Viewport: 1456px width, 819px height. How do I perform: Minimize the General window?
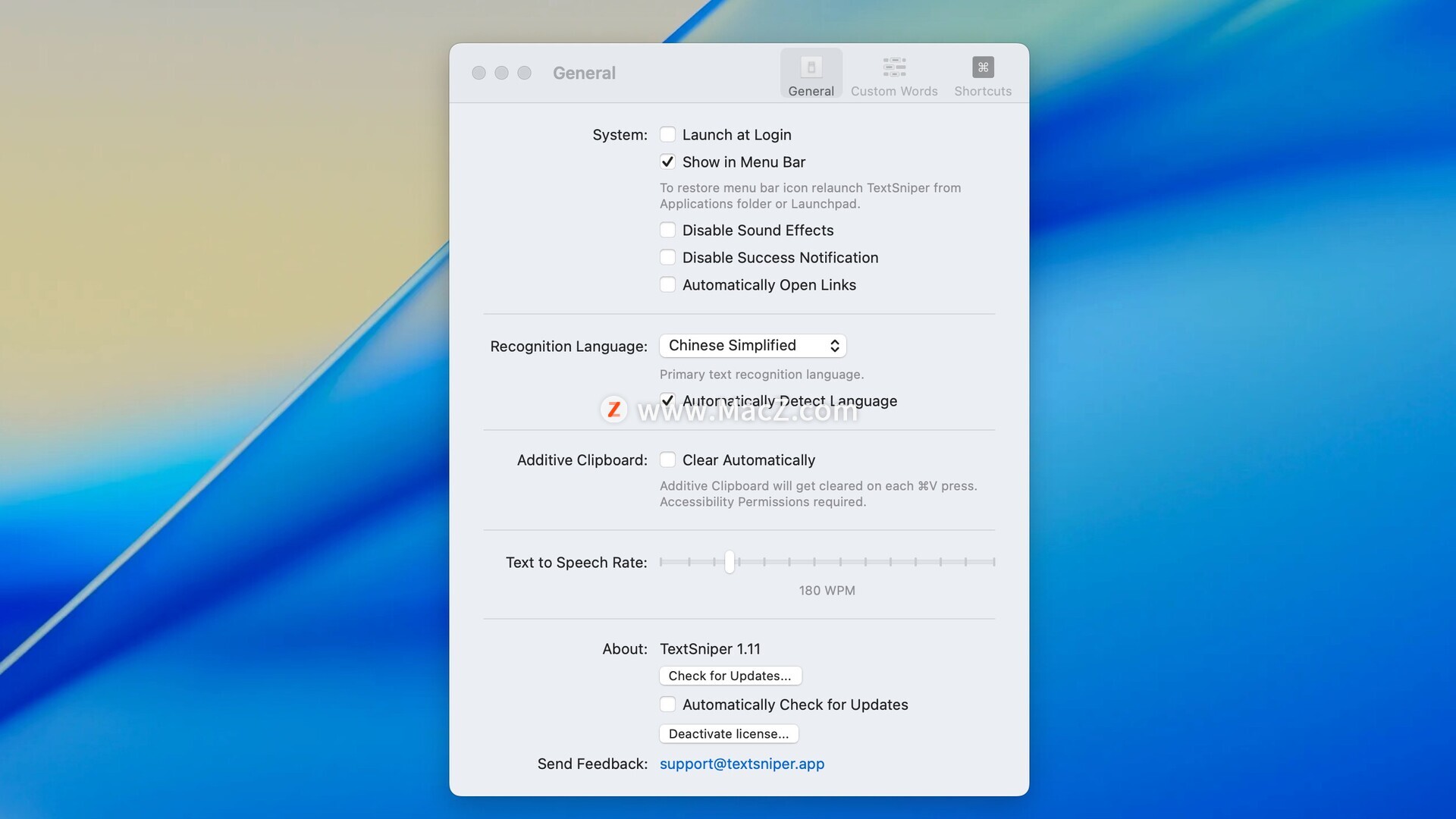click(501, 73)
